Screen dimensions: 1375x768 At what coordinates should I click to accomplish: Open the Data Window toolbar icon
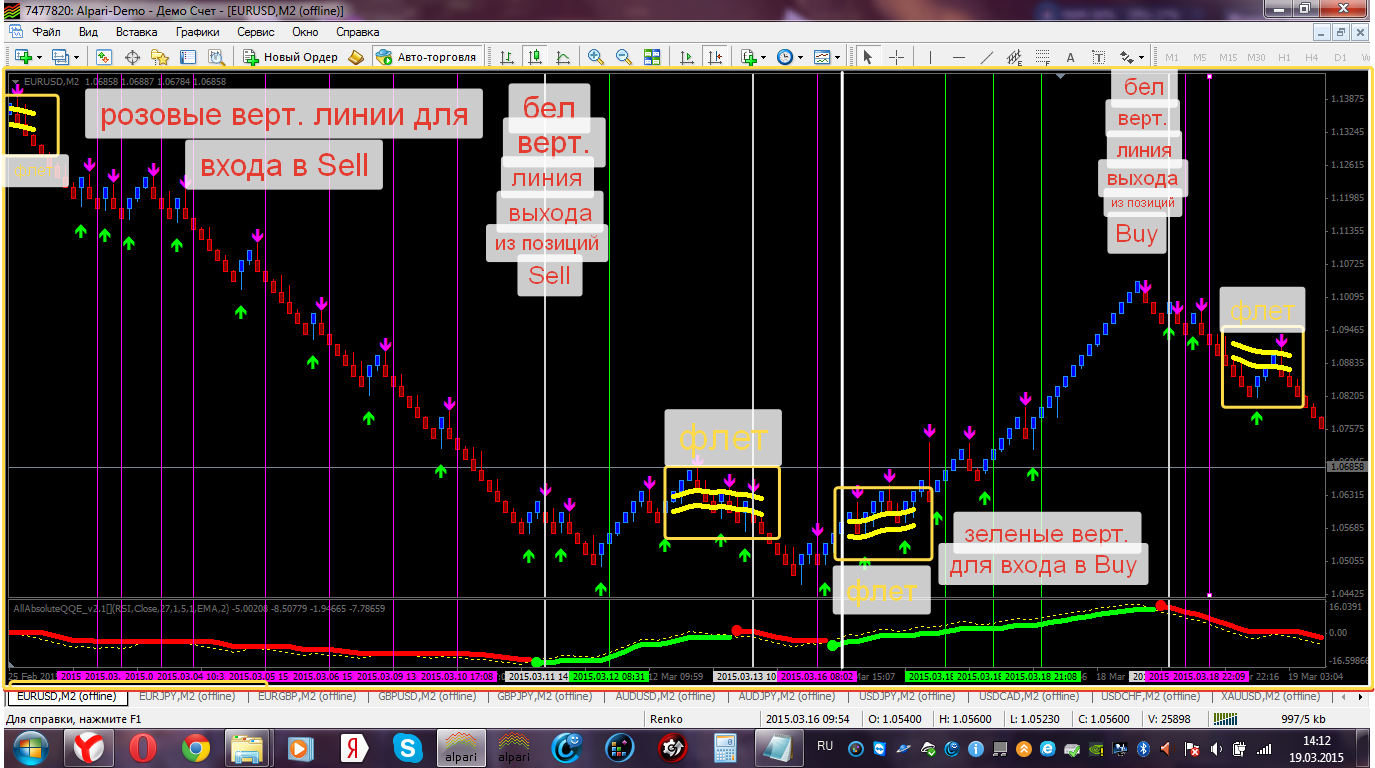point(132,57)
